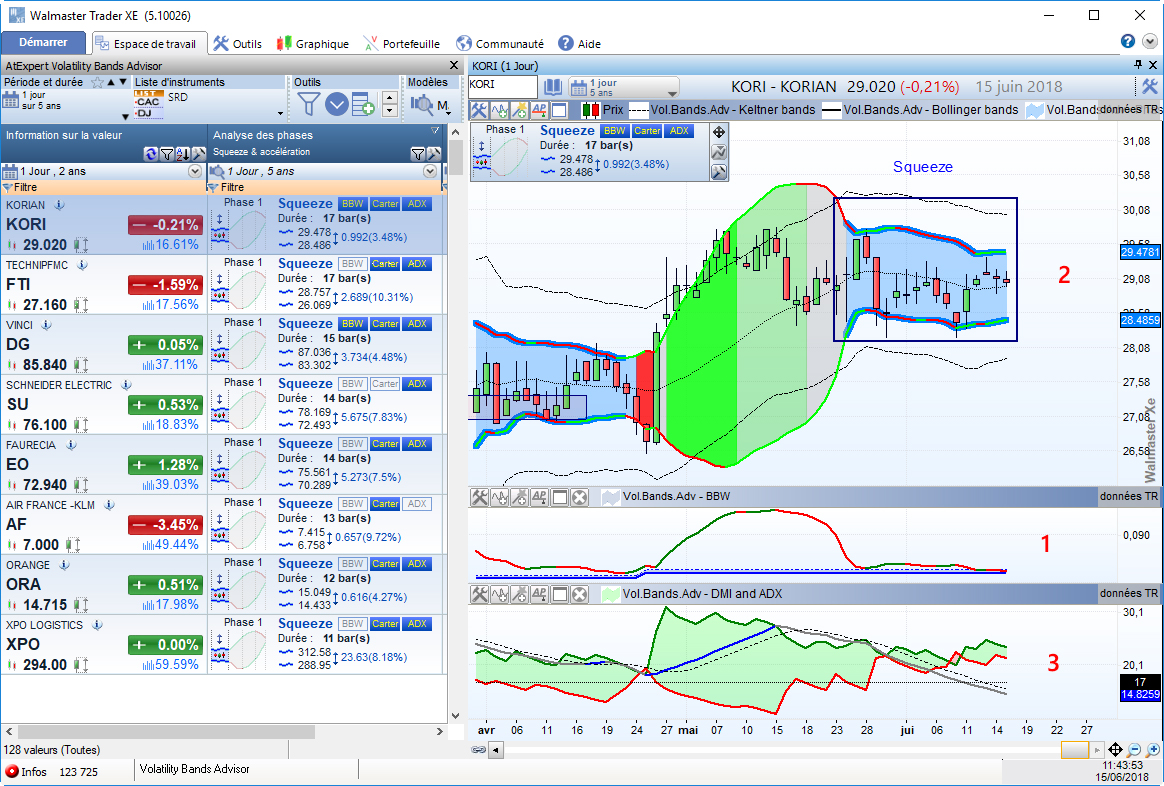Expand the Période et durée bottom arrow
1164x786 pixels.
(125, 117)
